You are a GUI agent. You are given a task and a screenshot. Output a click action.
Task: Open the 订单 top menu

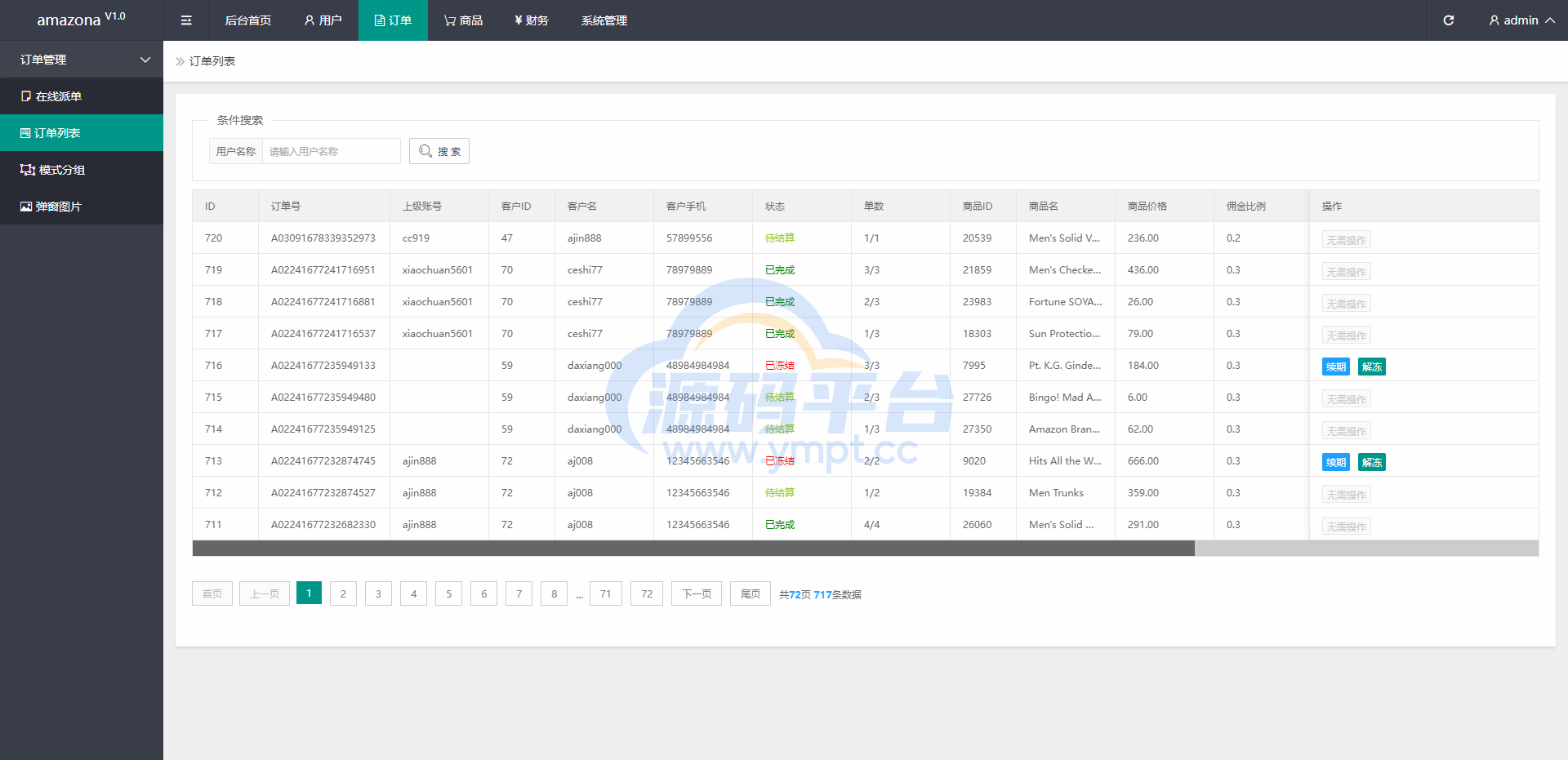point(393,20)
